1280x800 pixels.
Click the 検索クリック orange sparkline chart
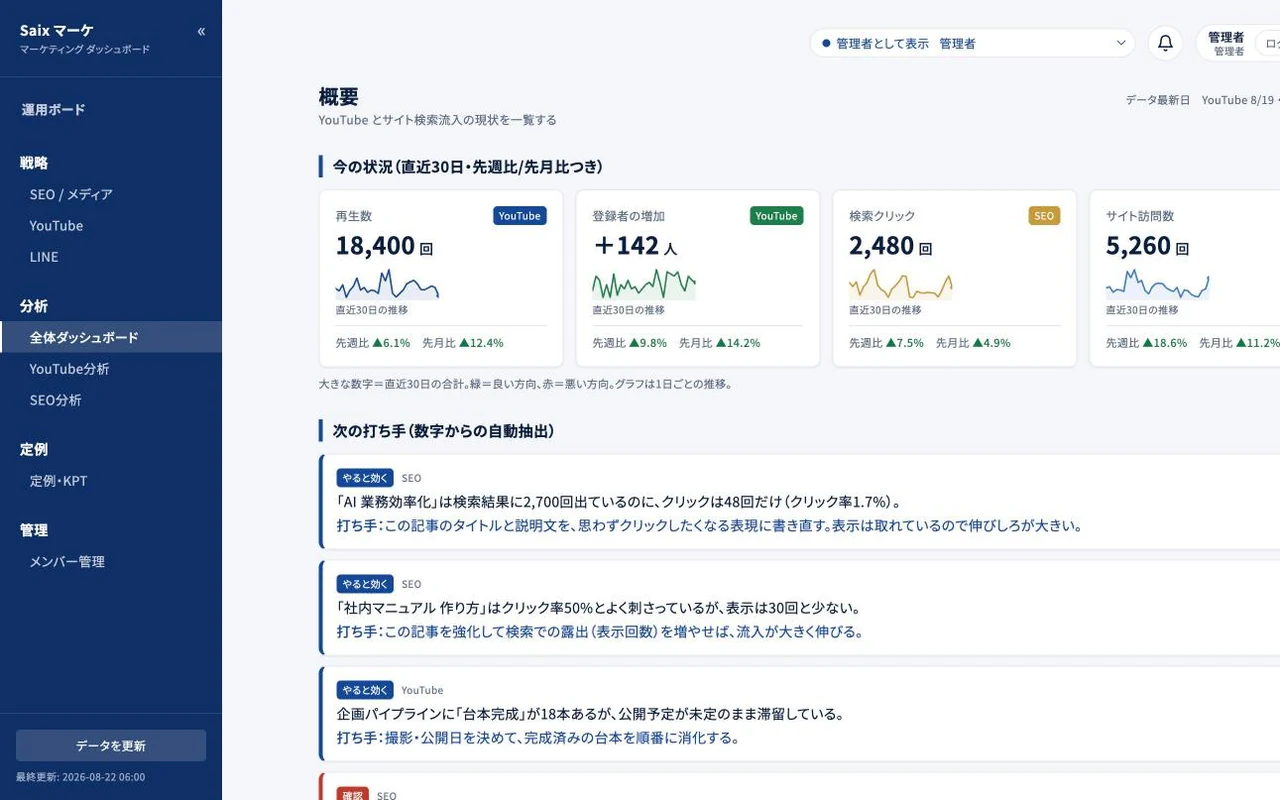[901, 284]
